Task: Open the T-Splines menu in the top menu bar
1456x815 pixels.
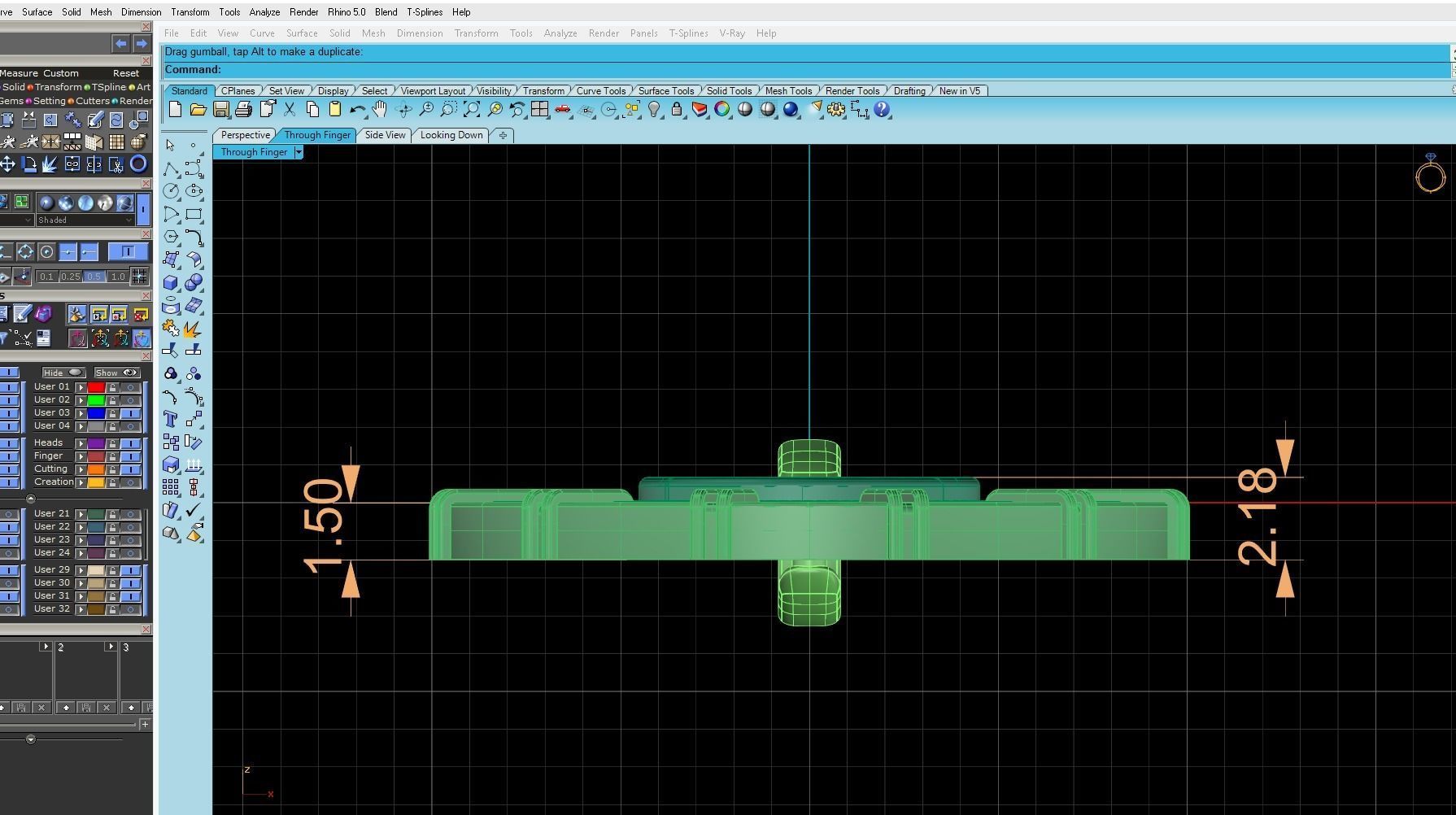Action: pyautogui.click(x=425, y=12)
